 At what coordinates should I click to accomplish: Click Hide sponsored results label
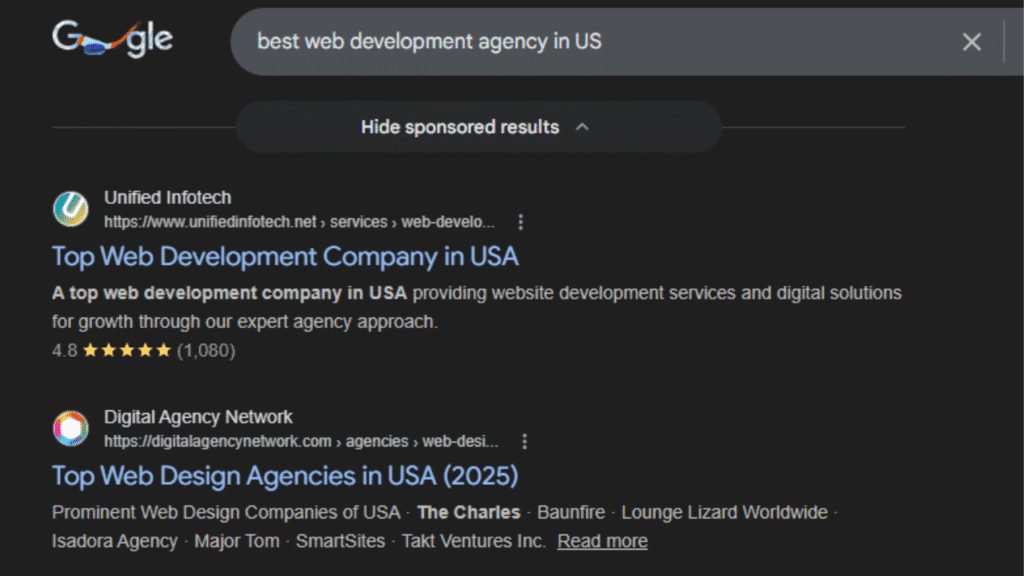(460, 127)
